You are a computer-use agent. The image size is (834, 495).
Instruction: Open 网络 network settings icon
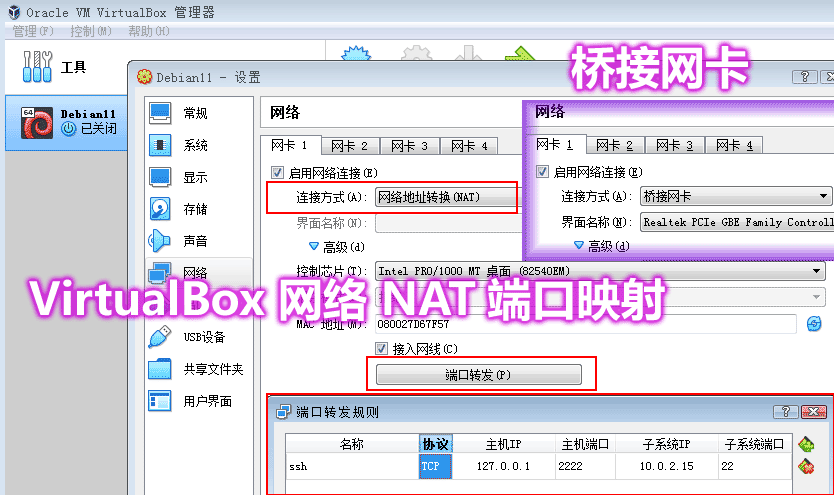coord(160,273)
